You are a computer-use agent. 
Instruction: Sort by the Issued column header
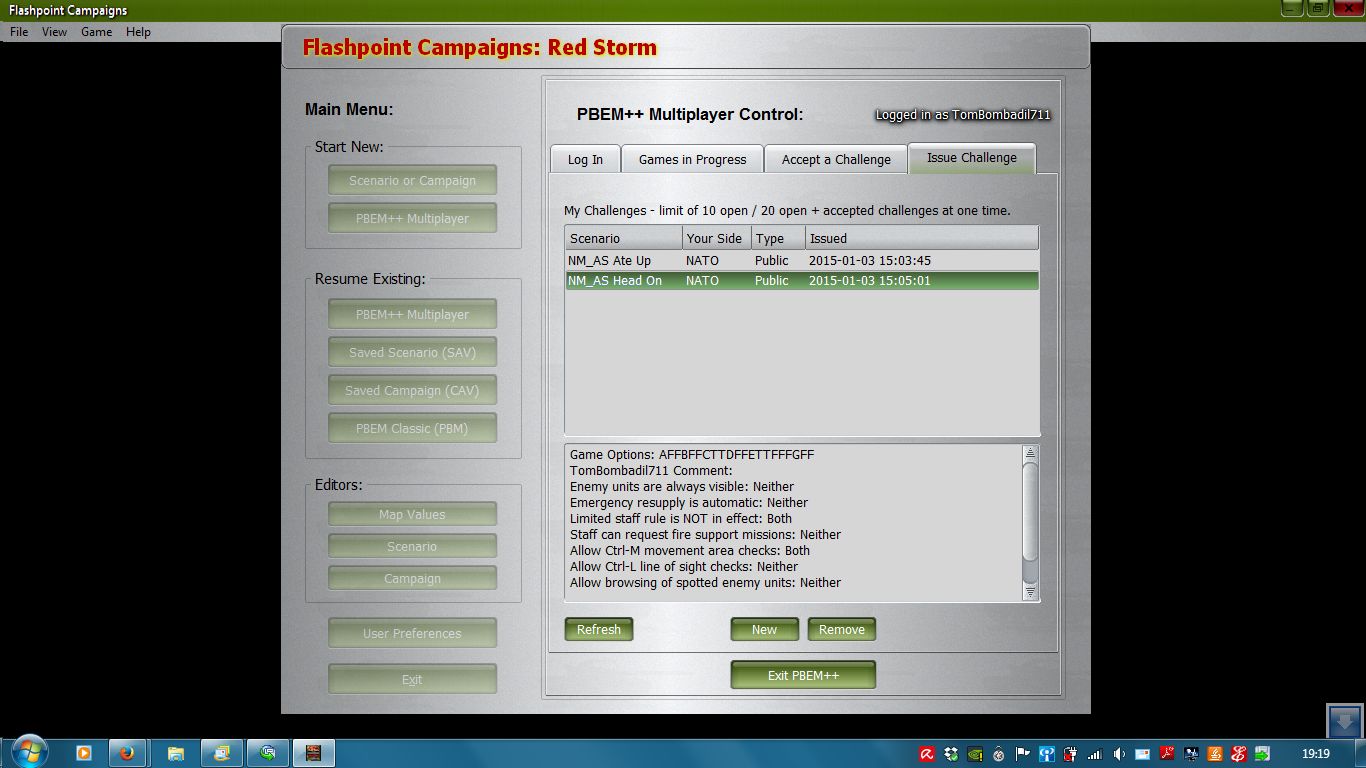tap(921, 238)
